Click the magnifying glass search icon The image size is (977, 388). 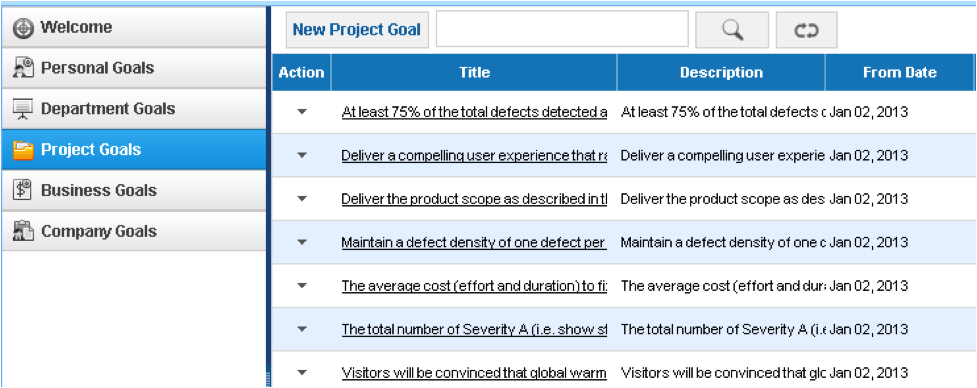pos(732,30)
